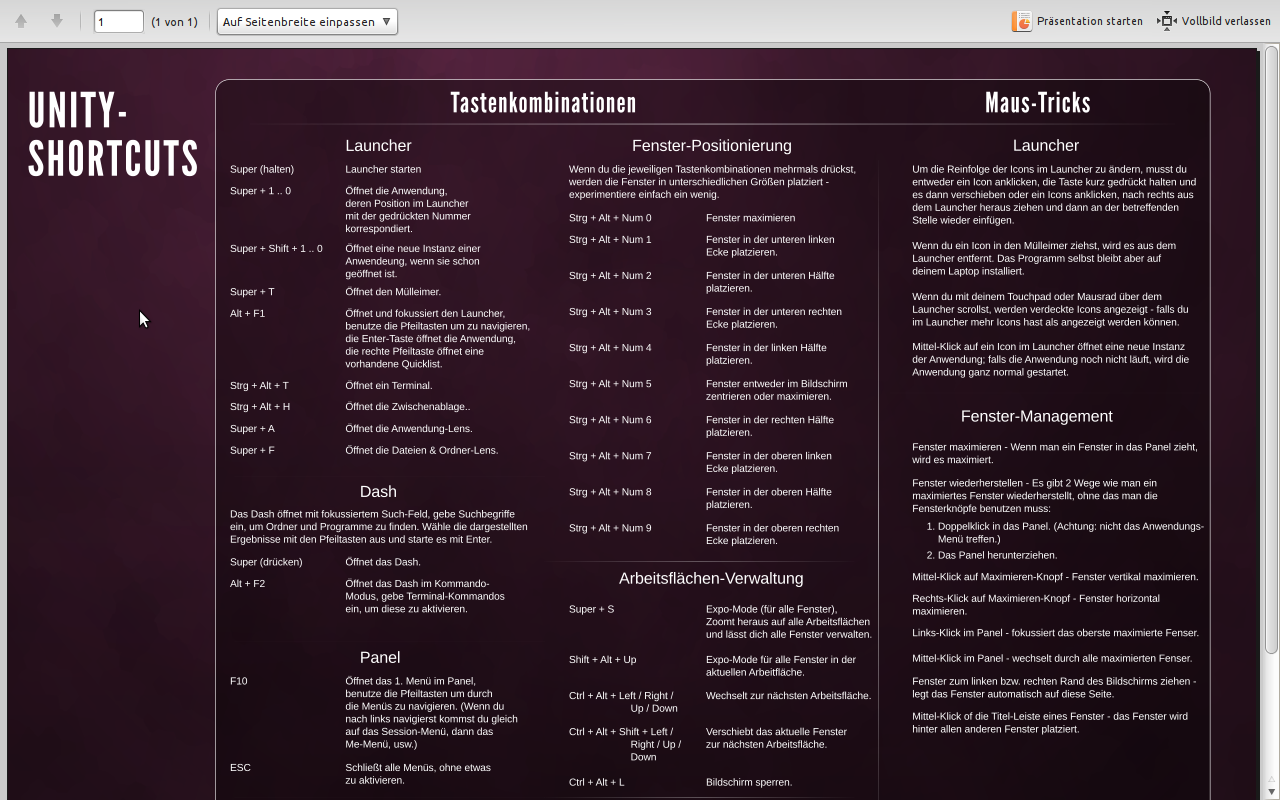Click 'Strg + Alt + Num 8' shortcut
1280x800 pixels.
point(610,491)
